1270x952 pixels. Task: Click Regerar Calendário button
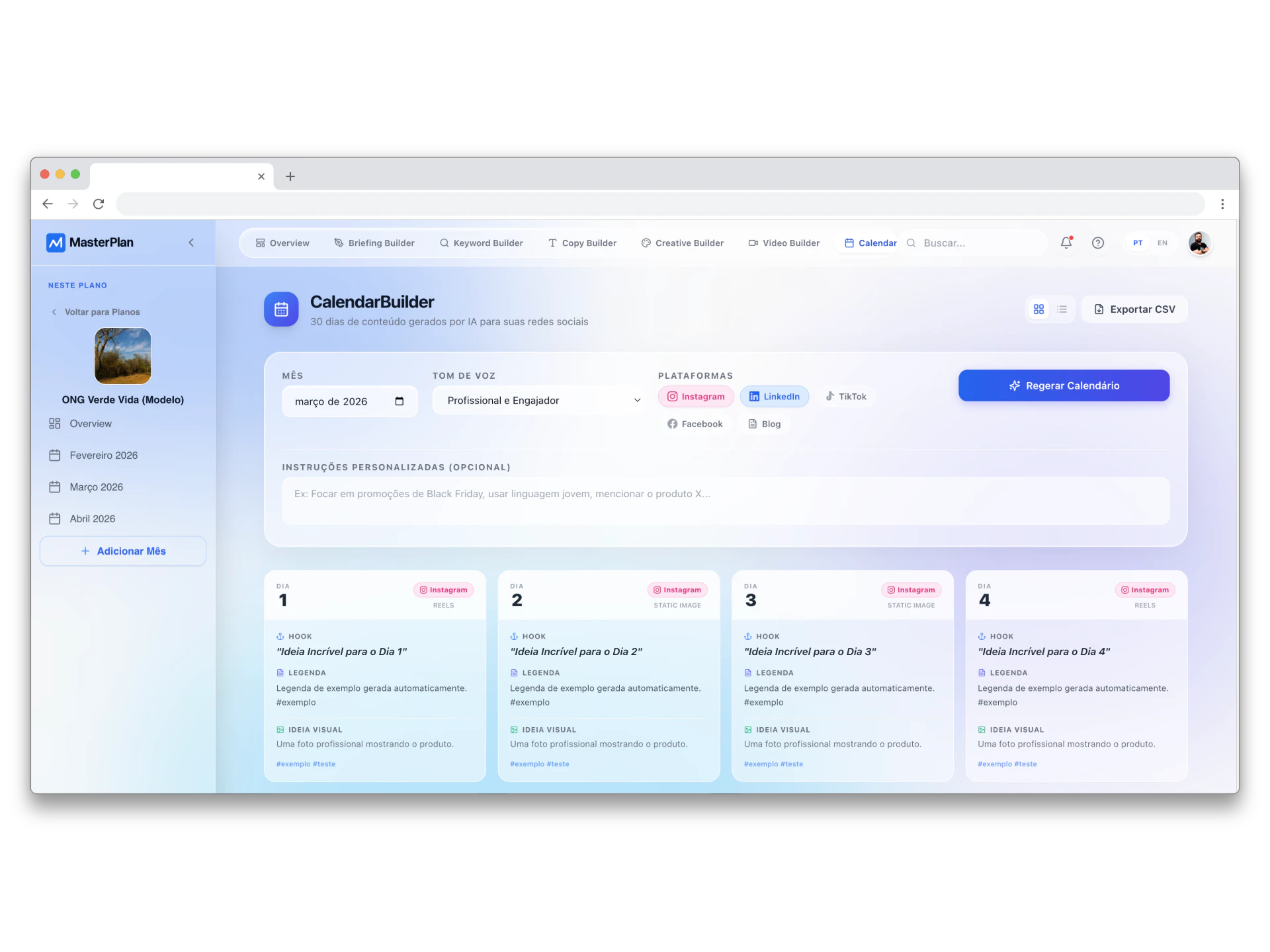(1063, 385)
